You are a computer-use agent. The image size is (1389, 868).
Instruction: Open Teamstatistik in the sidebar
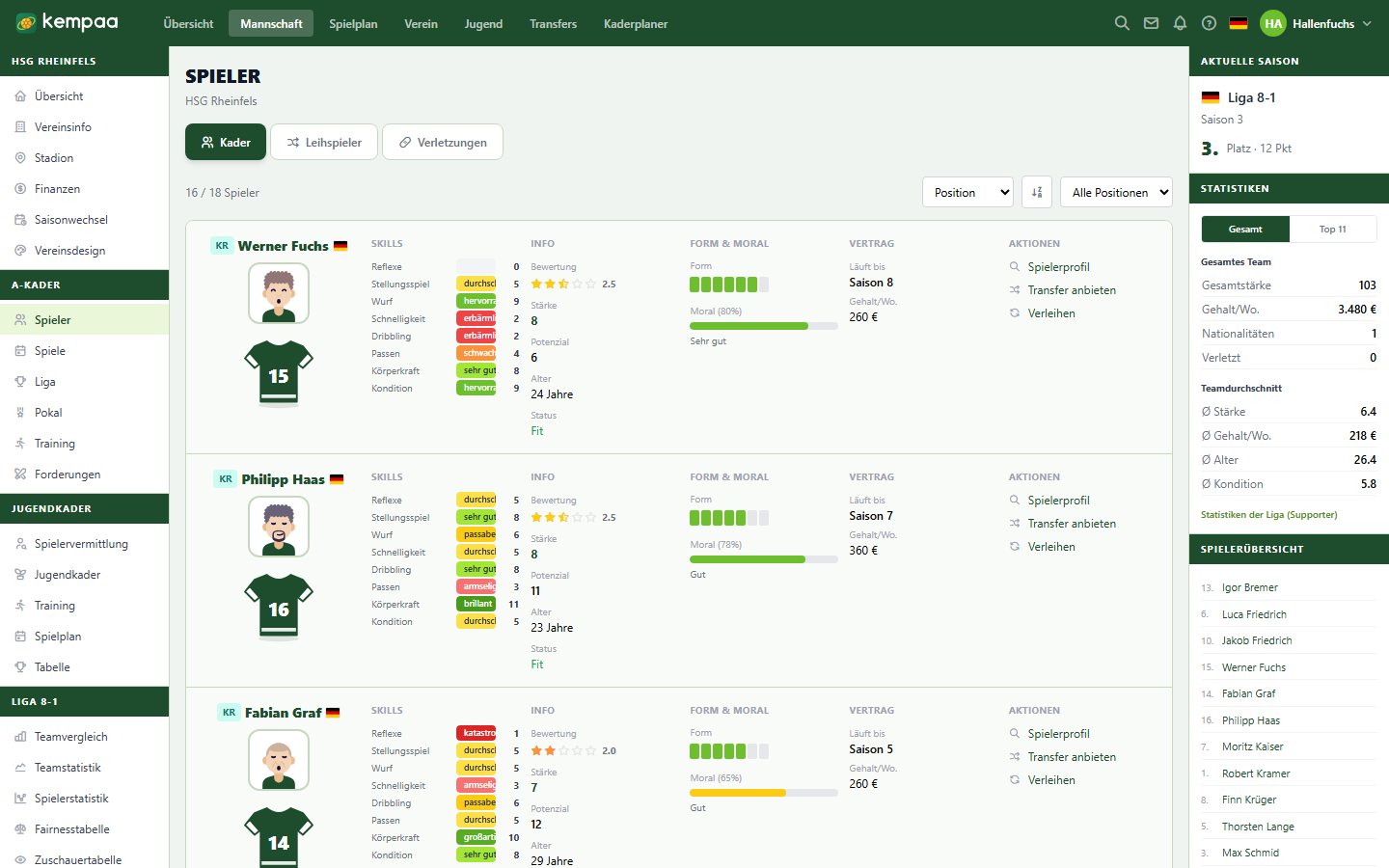84,768
